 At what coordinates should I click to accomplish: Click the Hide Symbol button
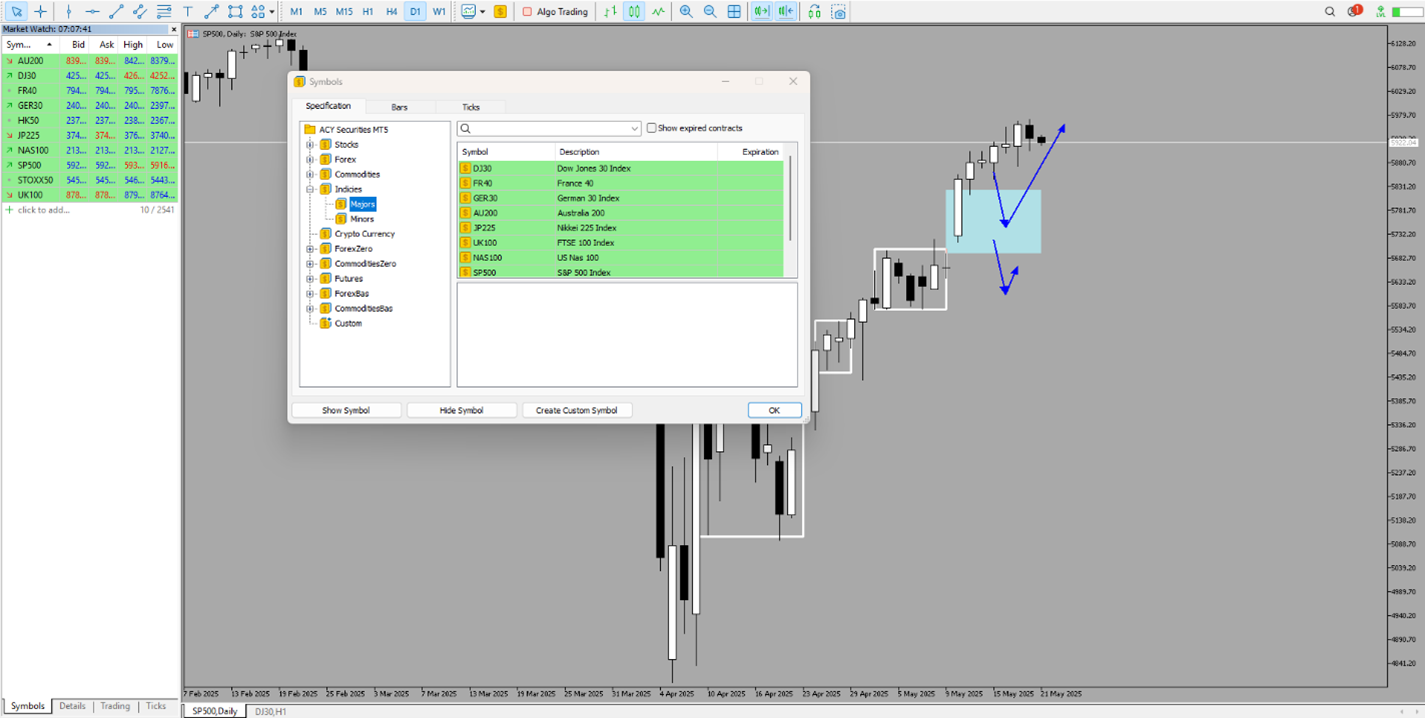pyautogui.click(x=461, y=410)
